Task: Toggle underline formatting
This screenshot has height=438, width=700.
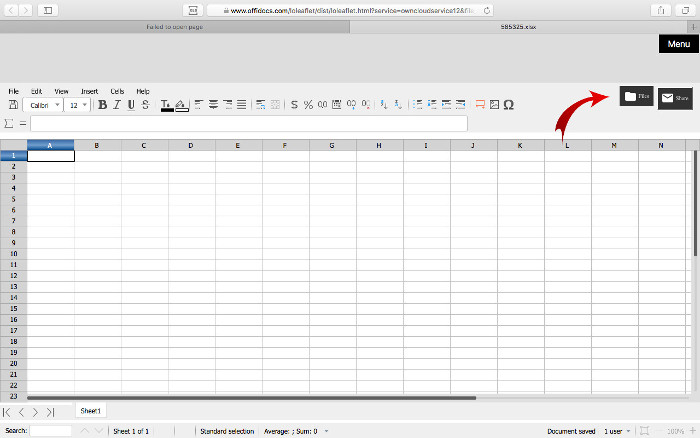Action: click(x=131, y=105)
